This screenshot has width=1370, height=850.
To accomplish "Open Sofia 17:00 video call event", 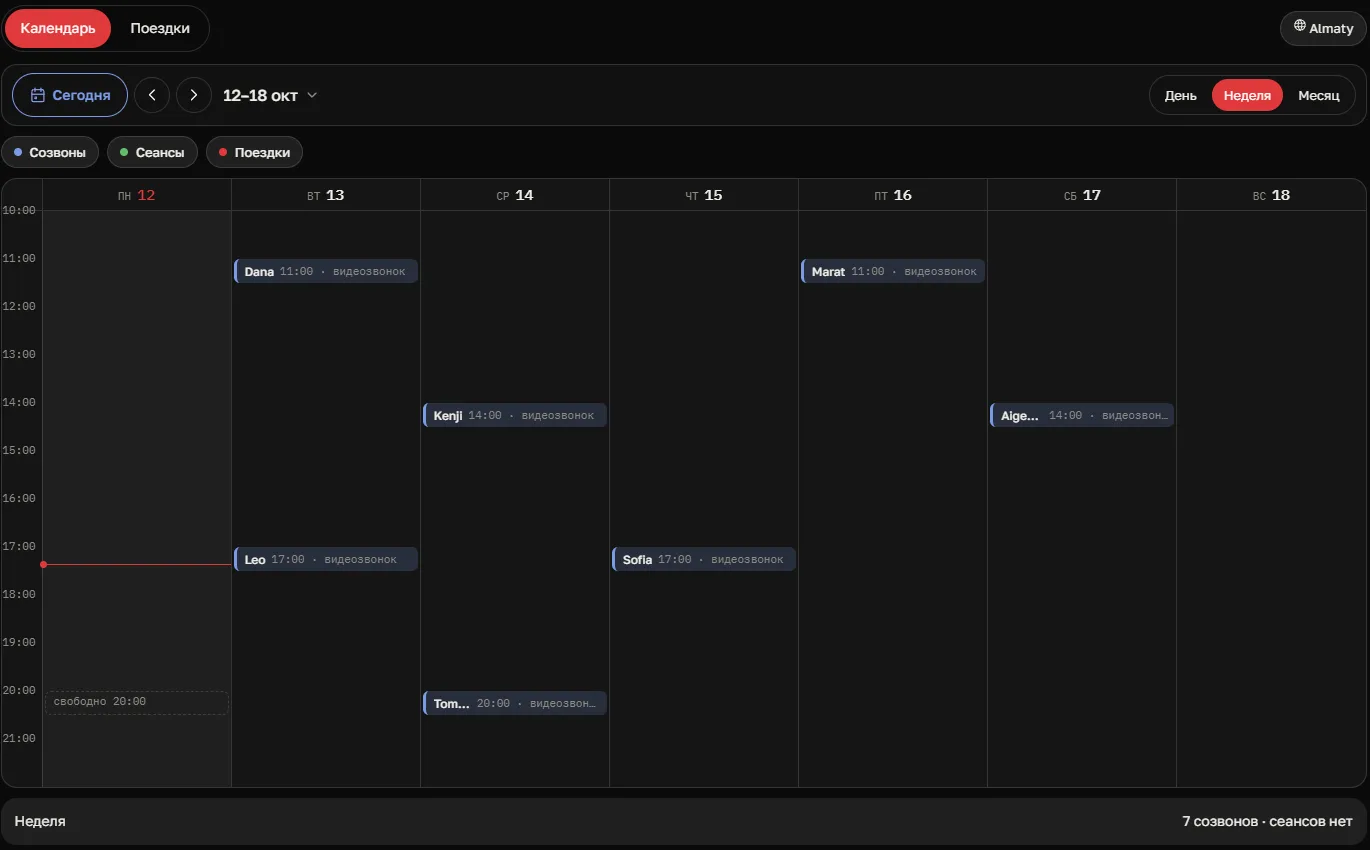I will point(704,559).
